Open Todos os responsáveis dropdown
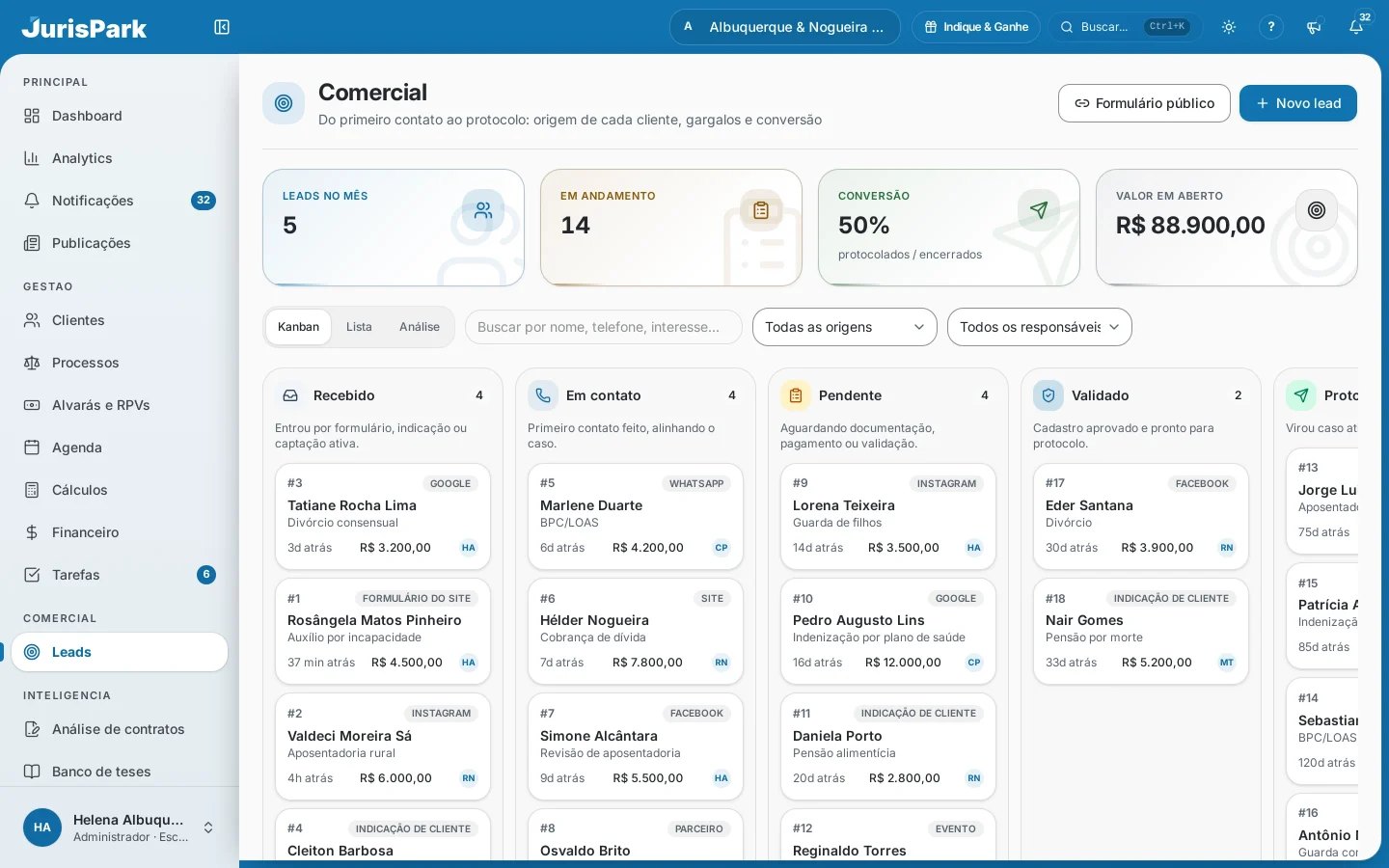This screenshot has width=1389, height=868. 1040,327
